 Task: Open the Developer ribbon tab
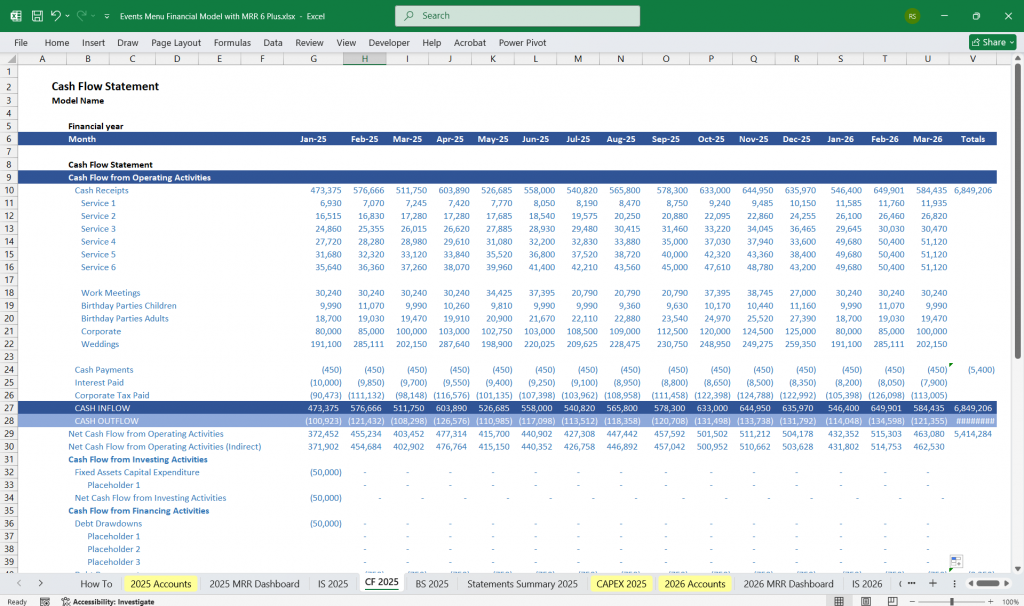point(388,42)
